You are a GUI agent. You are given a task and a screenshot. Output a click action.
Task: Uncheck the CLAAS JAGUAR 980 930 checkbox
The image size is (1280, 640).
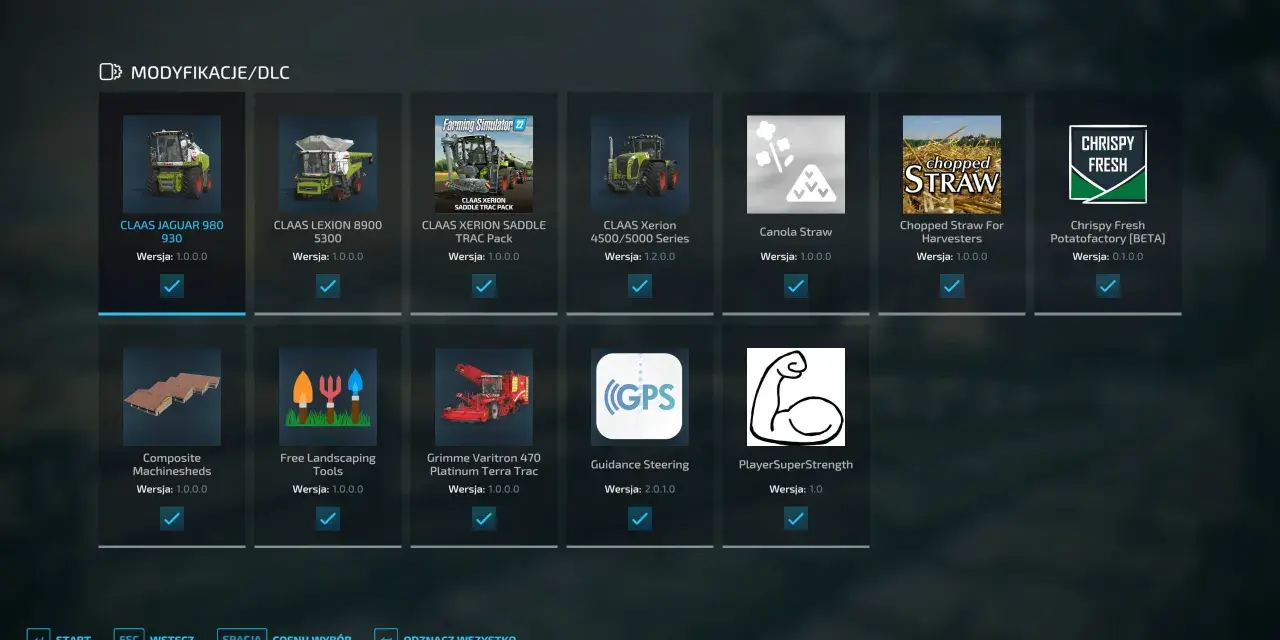(x=172, y=286)
